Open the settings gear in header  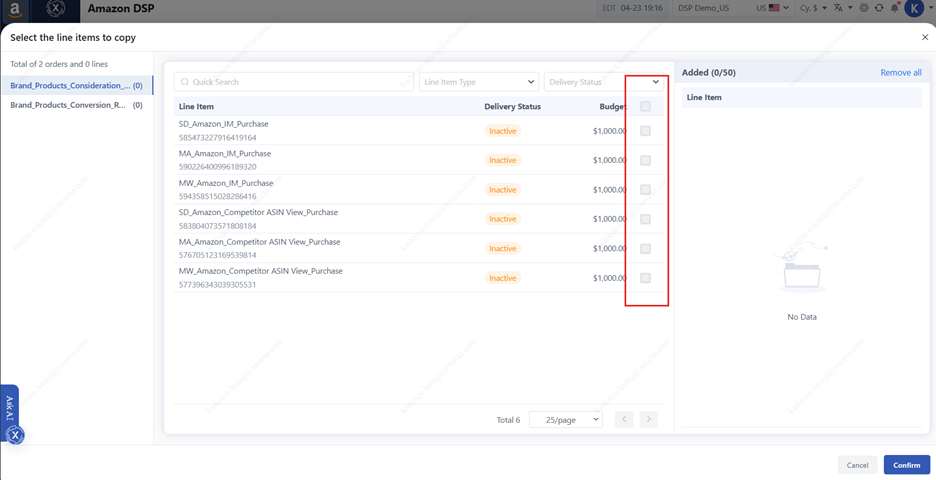864,8
